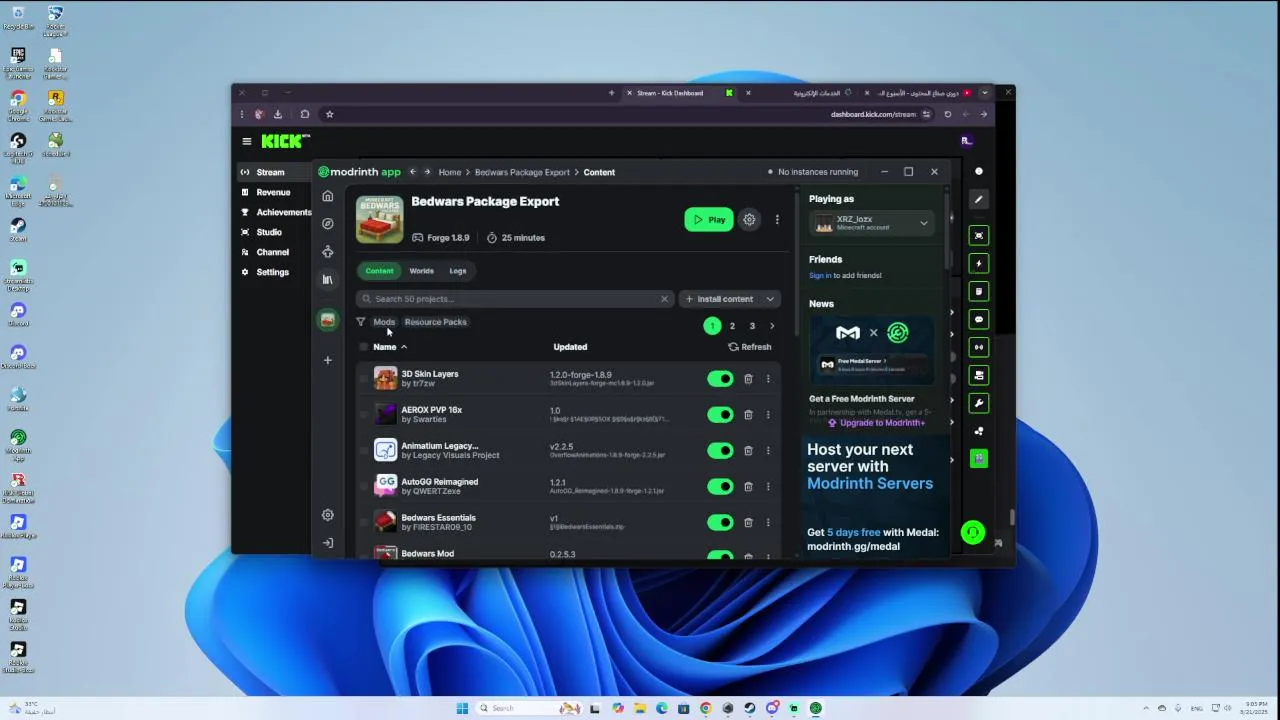Select the Bedwars instance icon in sidebar
The image size is (1280, 720).
click(327, 320)
